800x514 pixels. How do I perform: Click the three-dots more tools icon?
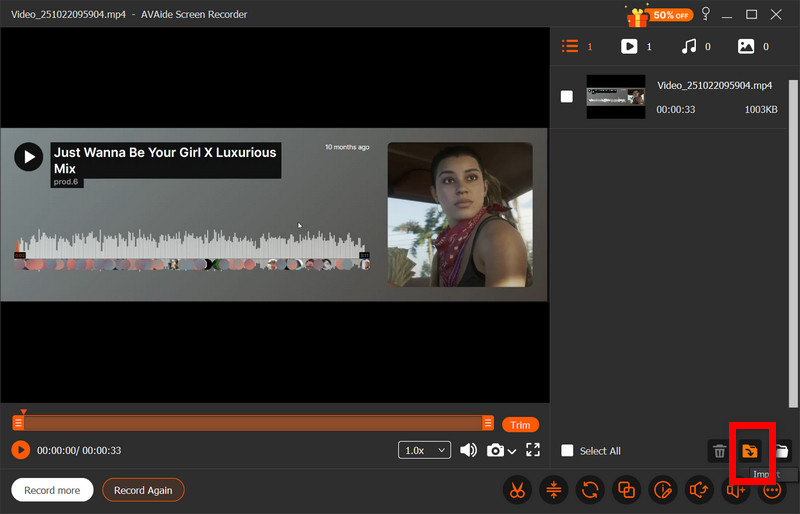[773, 490]
